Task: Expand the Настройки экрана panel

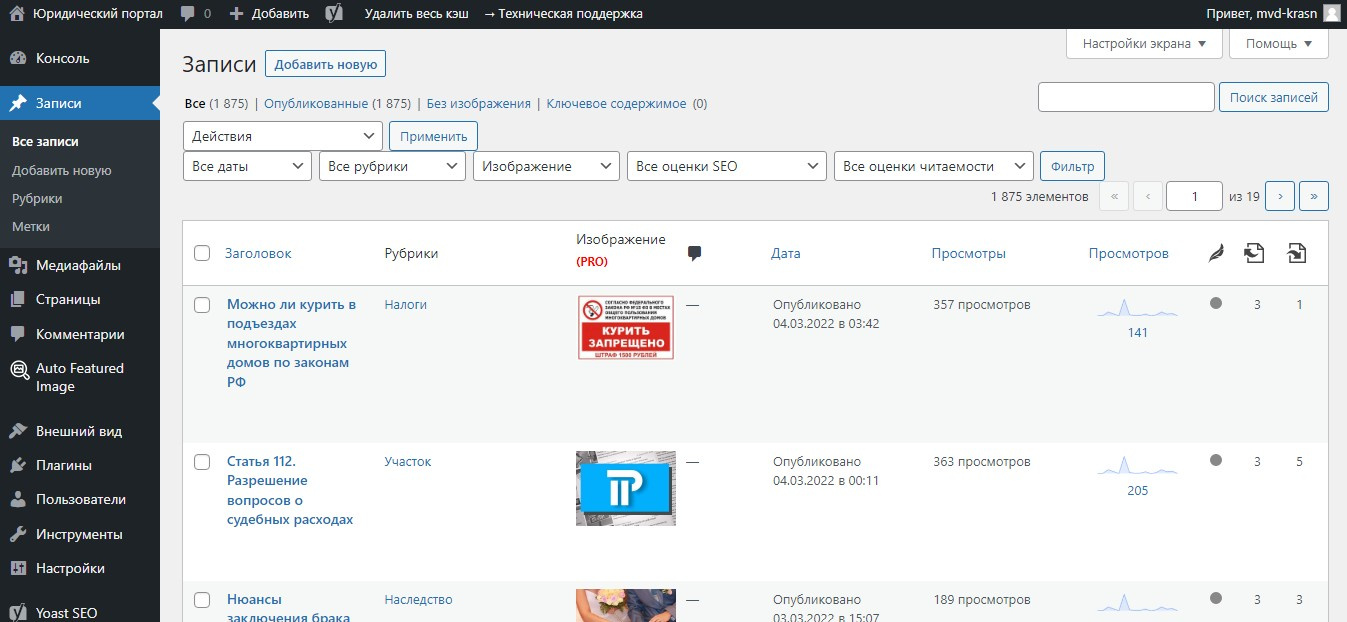Action: point(1145,43)
